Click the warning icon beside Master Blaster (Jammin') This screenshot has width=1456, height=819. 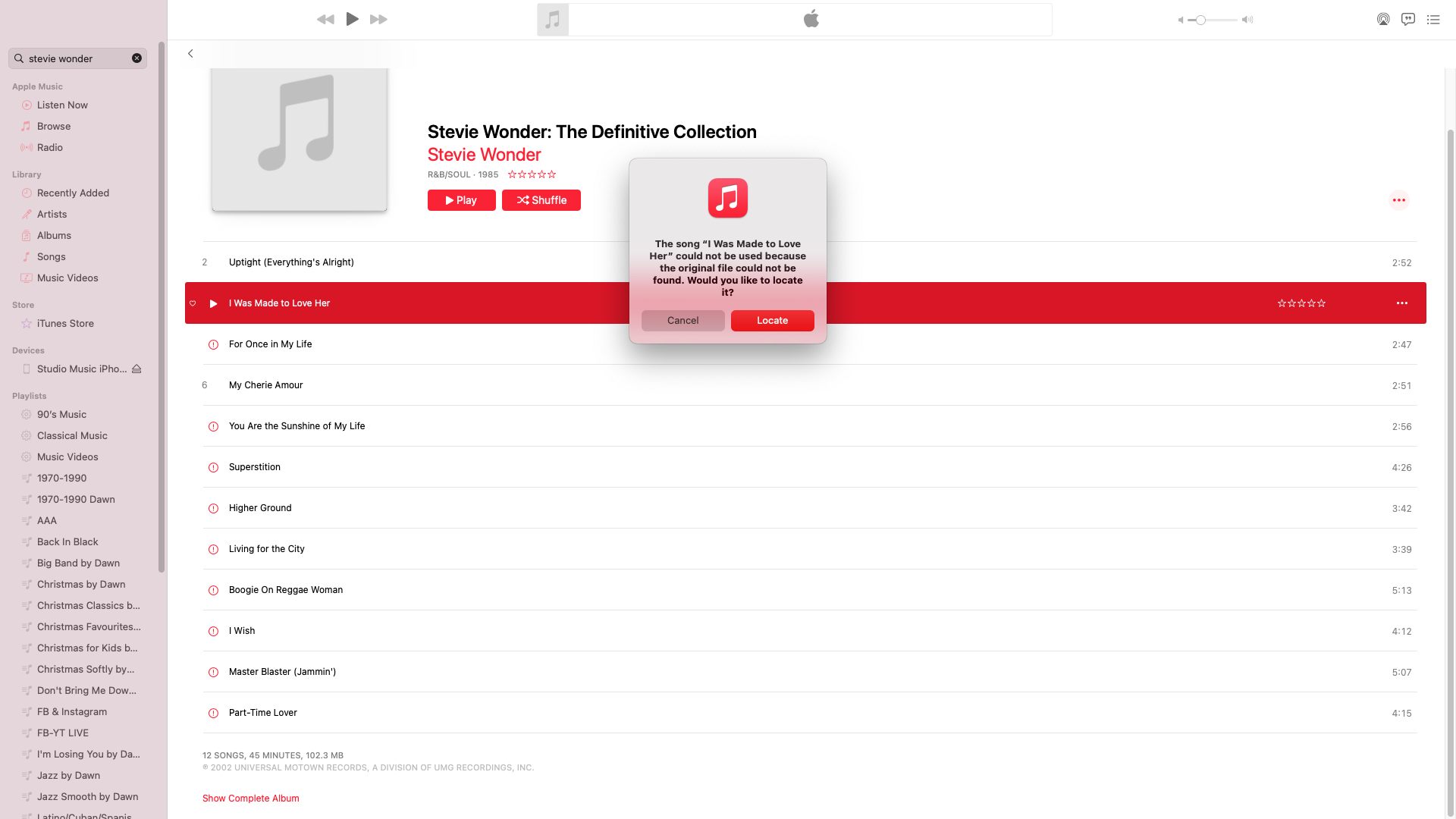[x=213, y=673]
